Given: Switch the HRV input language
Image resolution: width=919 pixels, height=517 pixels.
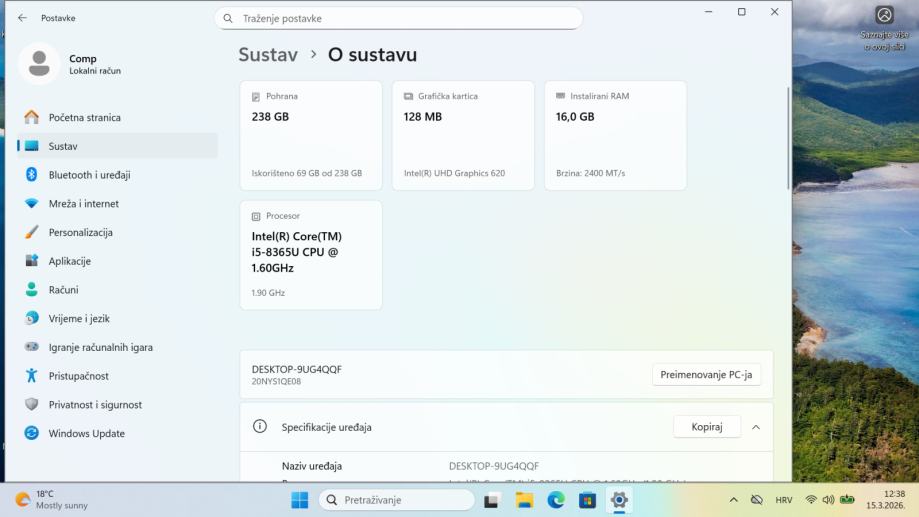Looking at the screenshot, I should pos(784,500).
